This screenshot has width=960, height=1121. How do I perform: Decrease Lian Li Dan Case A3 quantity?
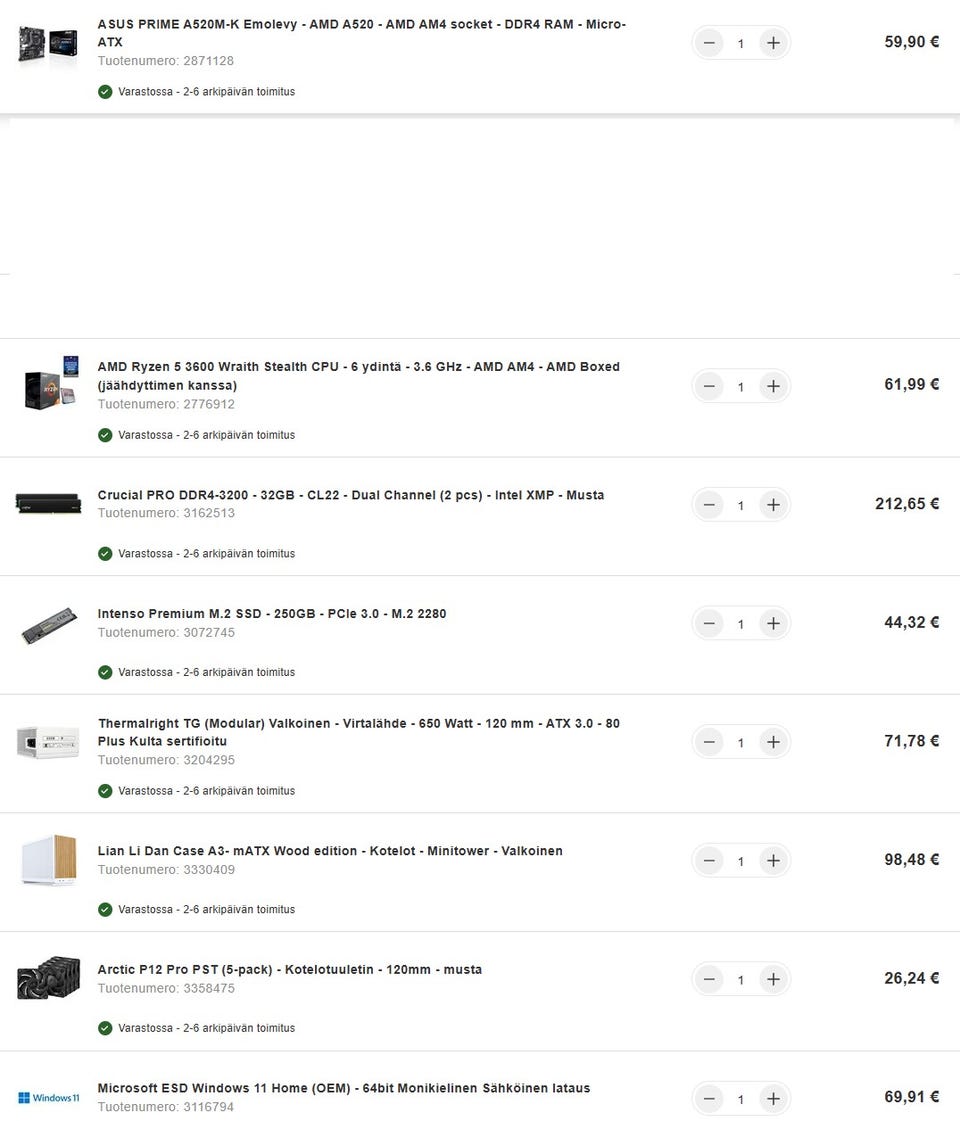709,861
